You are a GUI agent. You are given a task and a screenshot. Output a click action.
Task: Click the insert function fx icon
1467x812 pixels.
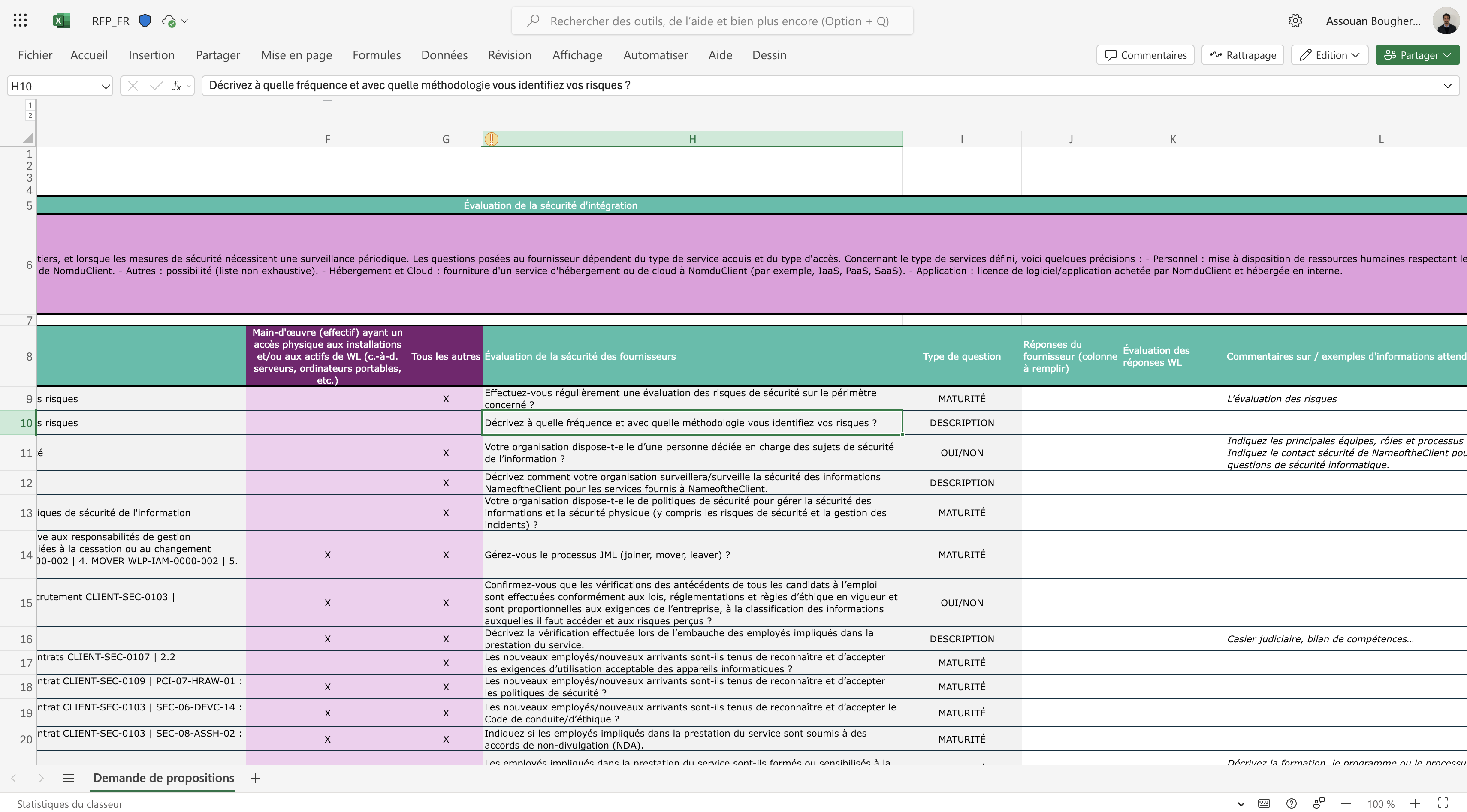pos(177,86)
